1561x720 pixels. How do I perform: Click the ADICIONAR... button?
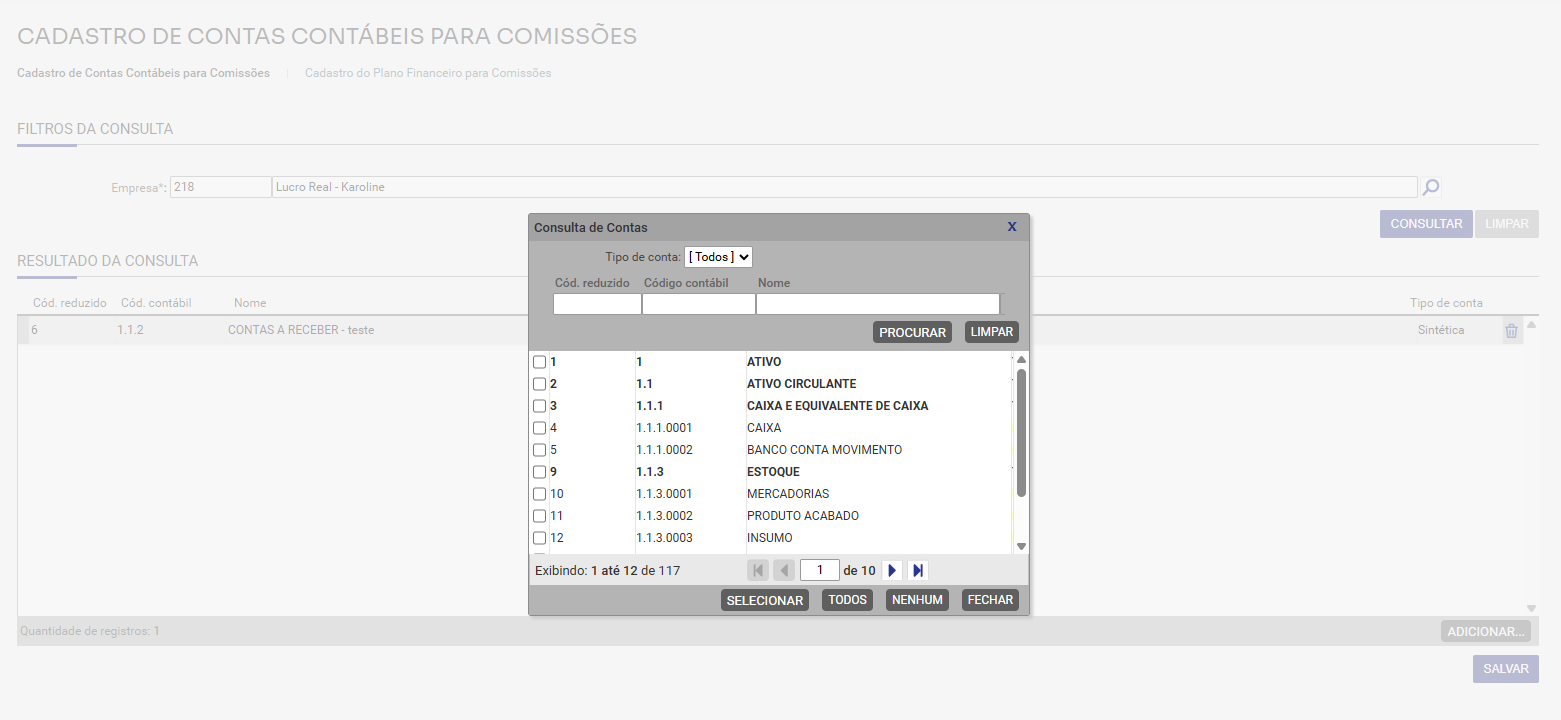(1486, 631)
